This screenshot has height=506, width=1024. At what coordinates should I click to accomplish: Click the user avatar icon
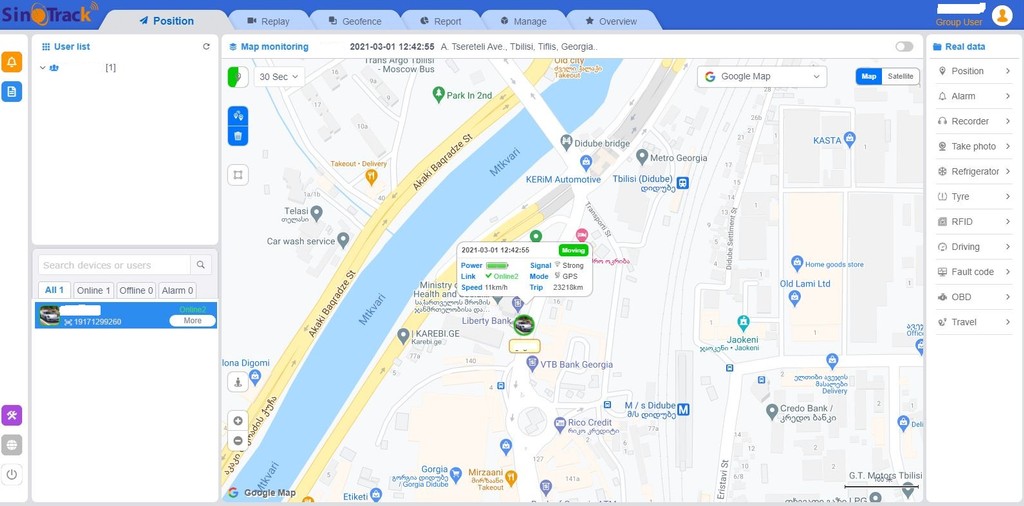pyautogui.click(x=1002, y=15)
